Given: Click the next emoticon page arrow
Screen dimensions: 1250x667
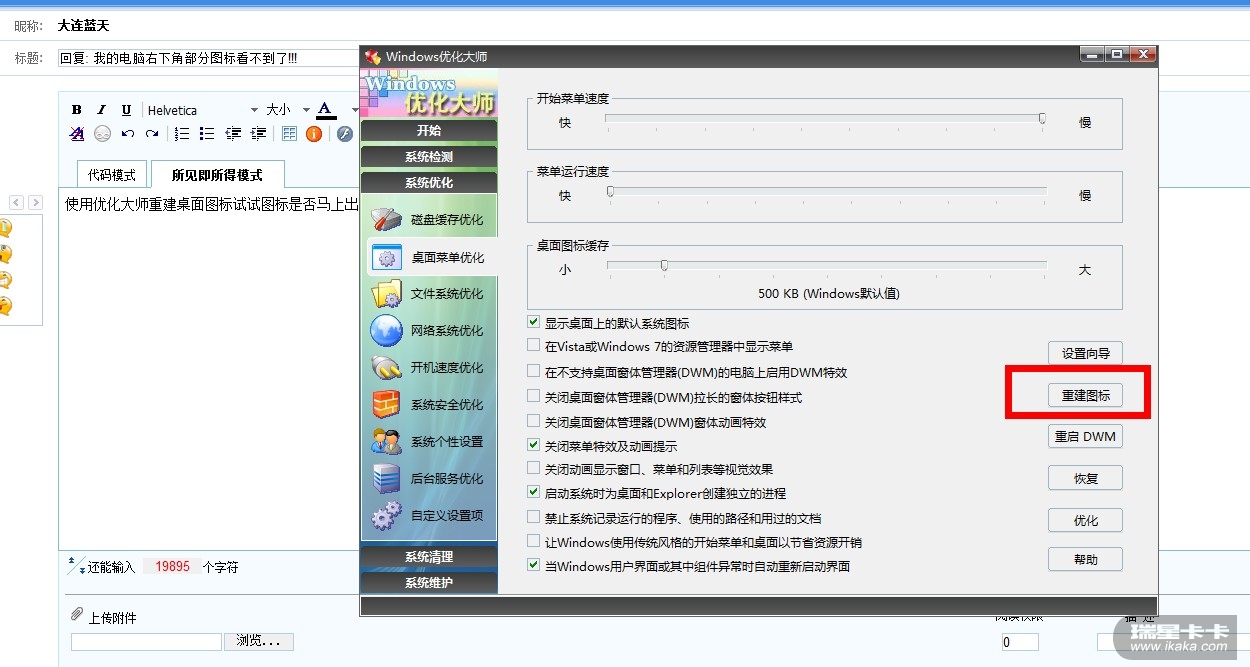Looking at the screenshot, I should [35, 202].
